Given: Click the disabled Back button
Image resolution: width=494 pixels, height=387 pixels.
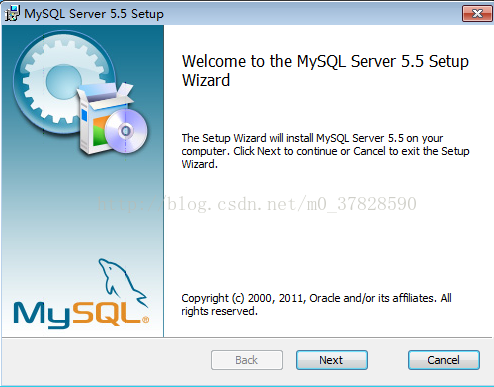Looking at the screenshot, I should pos(247,360).
